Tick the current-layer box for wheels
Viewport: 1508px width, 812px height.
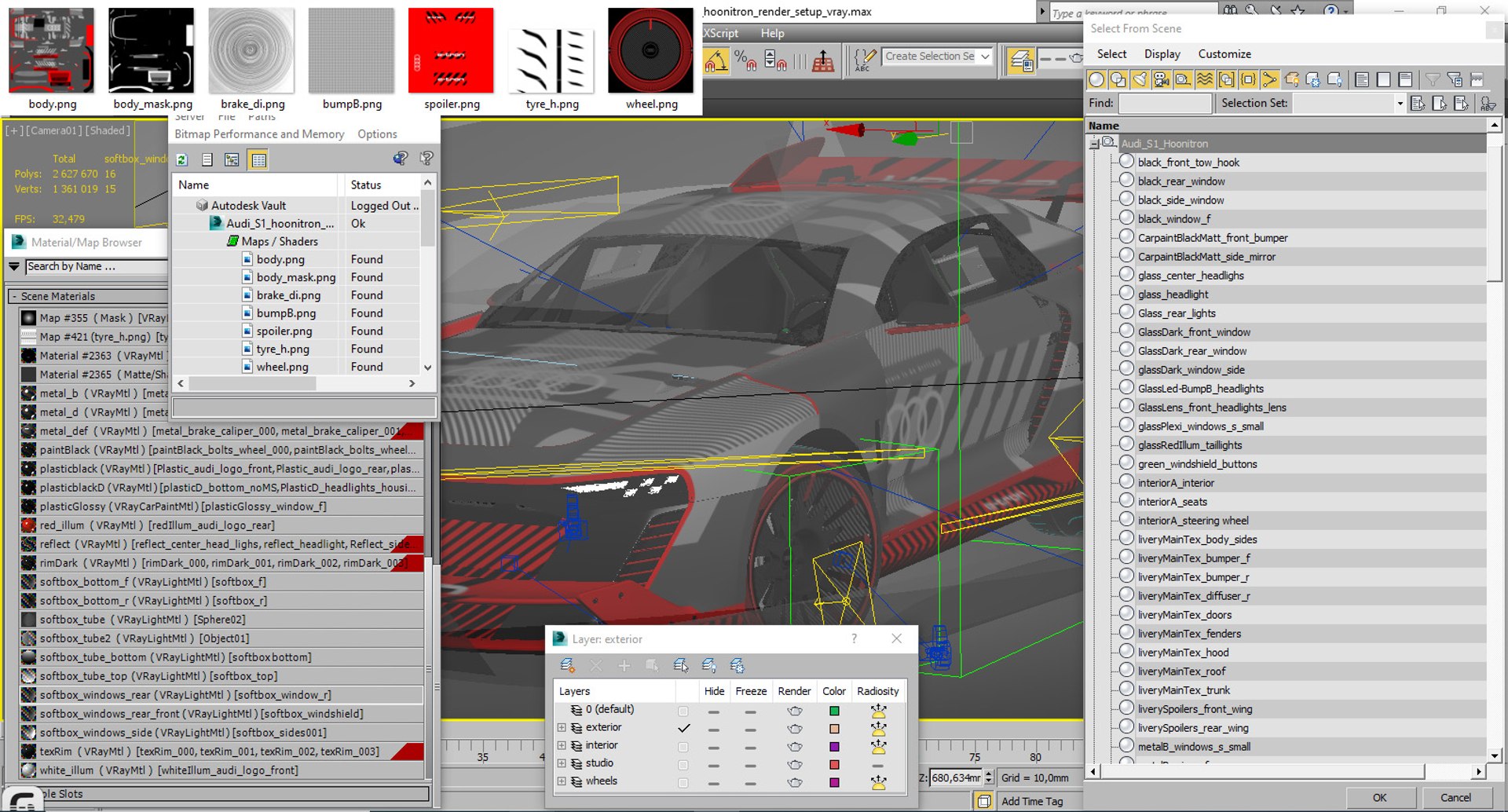pos(683,782)
